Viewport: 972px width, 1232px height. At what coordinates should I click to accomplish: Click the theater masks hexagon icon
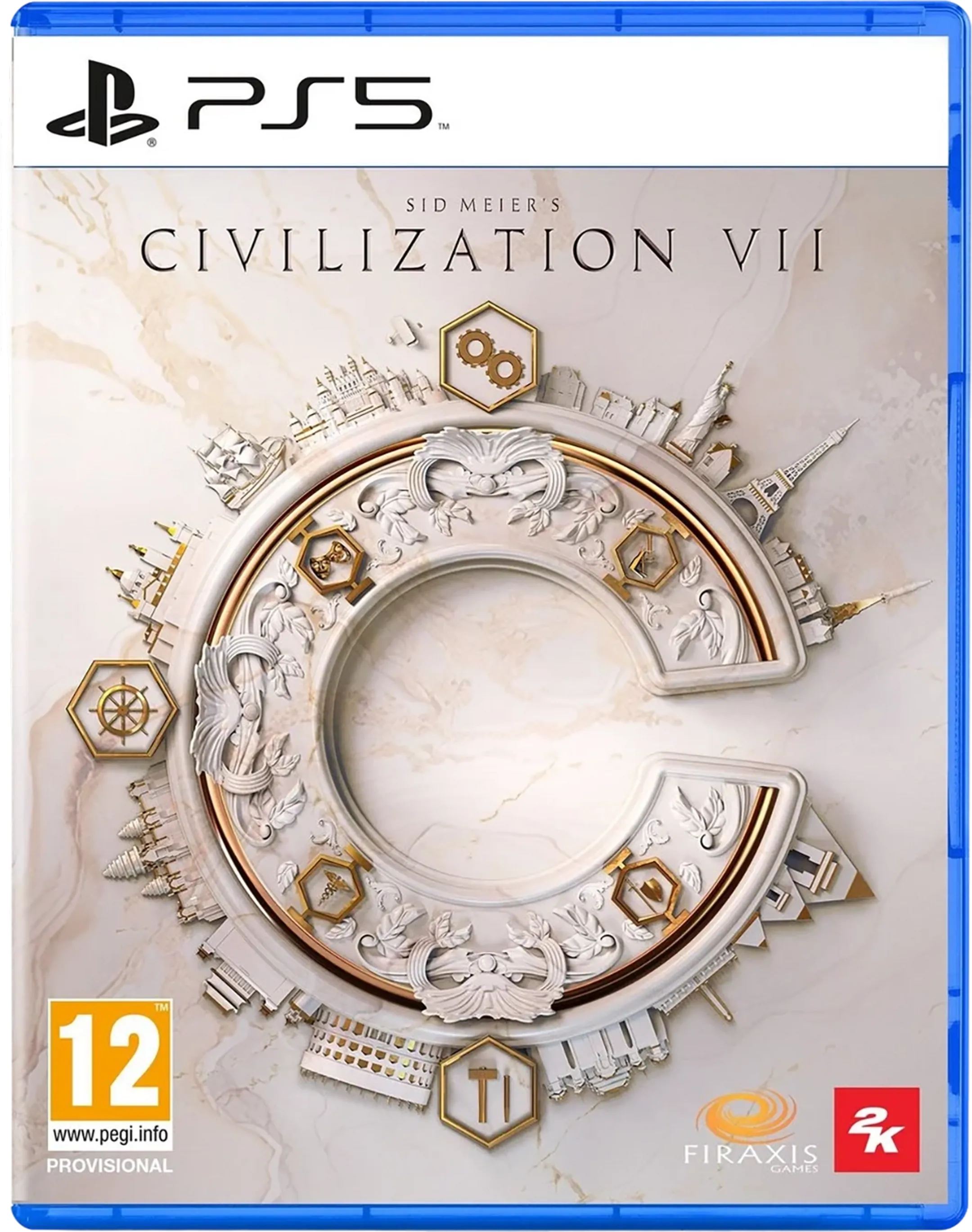click(x=330, y=560)
